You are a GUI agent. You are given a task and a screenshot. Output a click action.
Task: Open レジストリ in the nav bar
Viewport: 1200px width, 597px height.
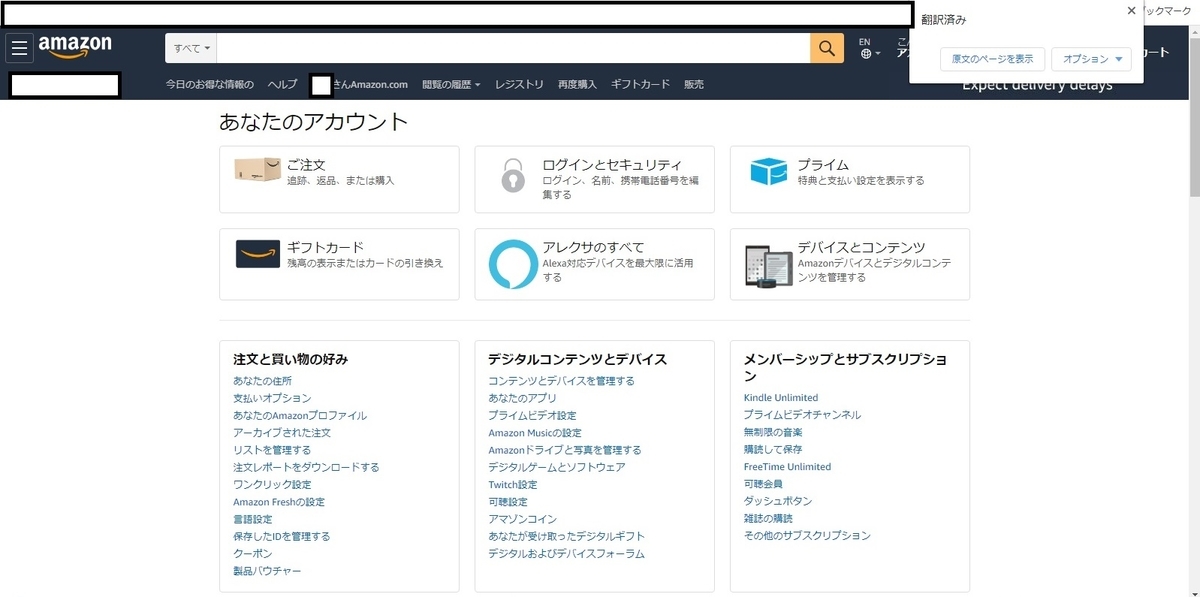[519, 85]
